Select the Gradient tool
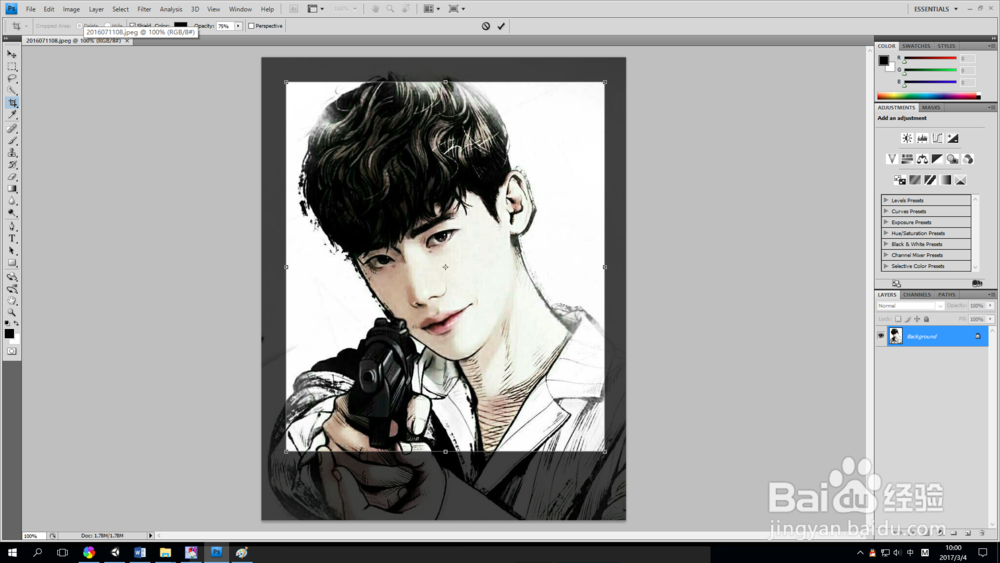 pyautogui.click(x=11, y=189)
